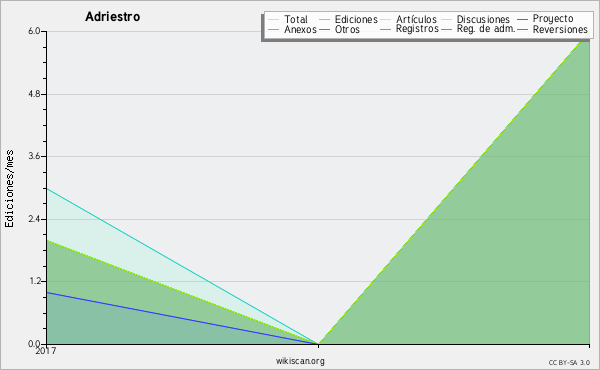600x370 pixels.
Task: Click the Ediciones/mes axis label
Action: coord(9,189)
